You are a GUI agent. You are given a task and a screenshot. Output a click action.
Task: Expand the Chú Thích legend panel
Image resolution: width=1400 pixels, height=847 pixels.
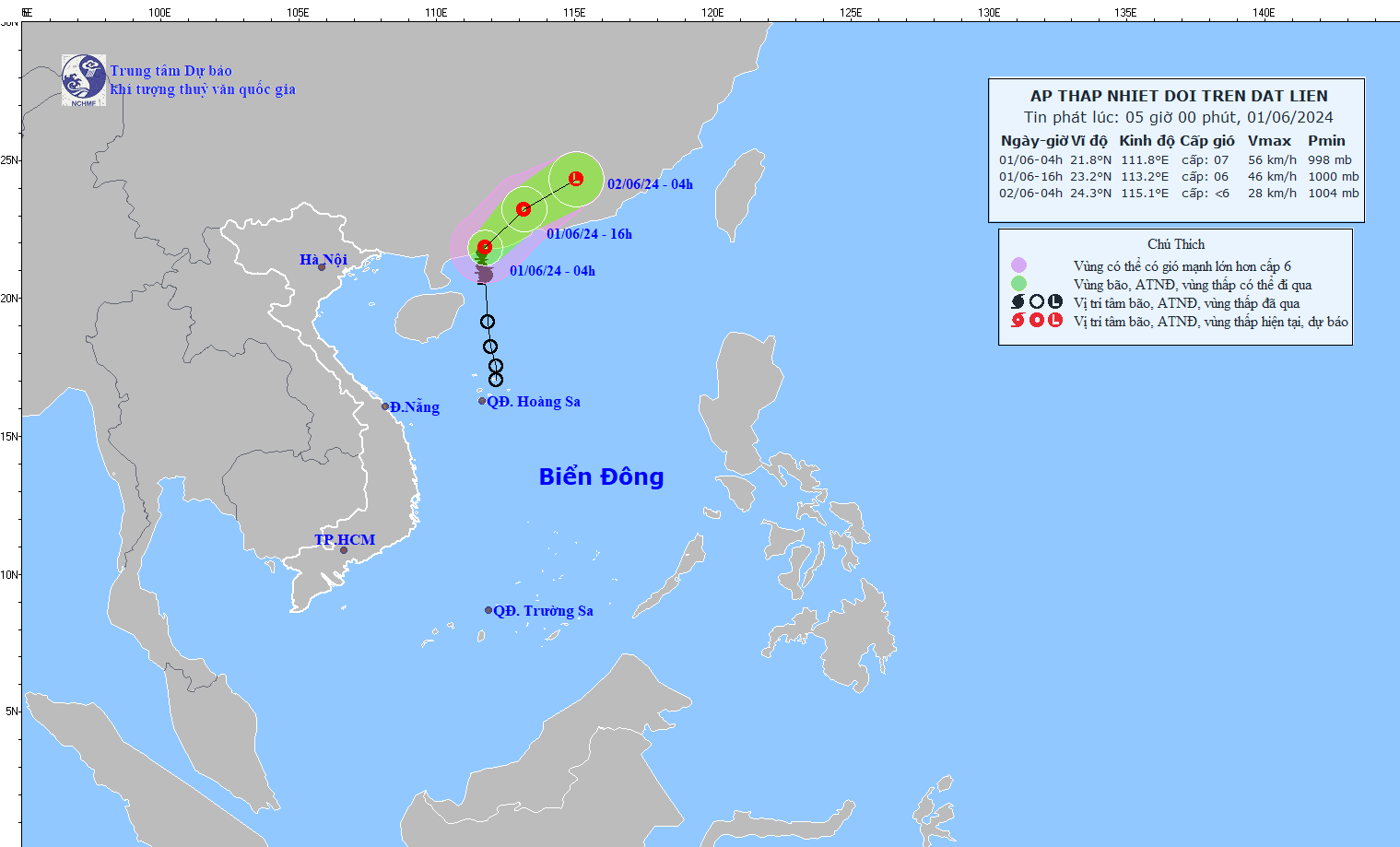point(1179,243)
